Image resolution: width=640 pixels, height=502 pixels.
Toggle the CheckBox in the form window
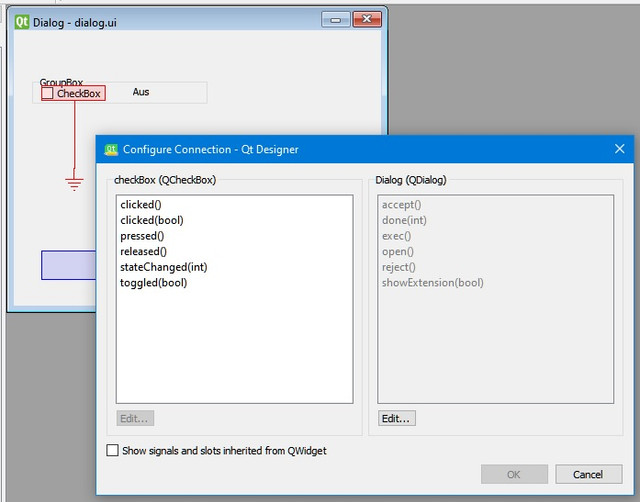click(73, 93)
